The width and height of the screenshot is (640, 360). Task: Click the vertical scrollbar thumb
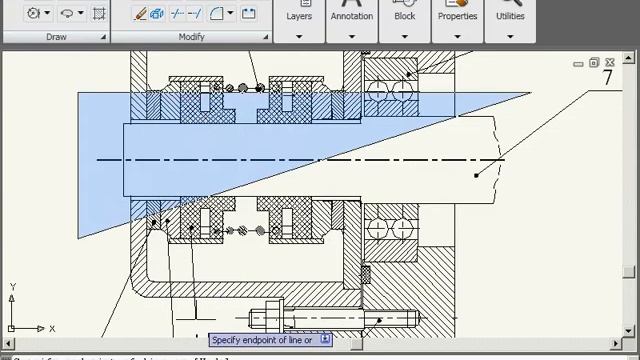[x=629, y=272]
